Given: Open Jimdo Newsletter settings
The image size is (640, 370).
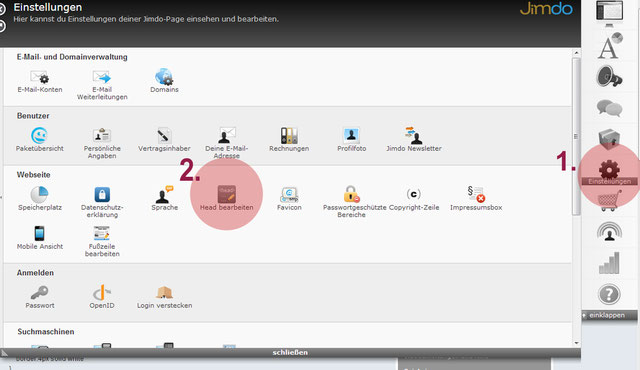Looking at the screenshot, I should 414,140.
